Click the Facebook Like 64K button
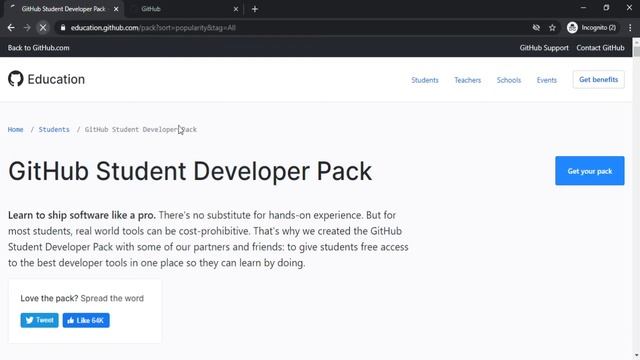640x360 pixels. 86,320
